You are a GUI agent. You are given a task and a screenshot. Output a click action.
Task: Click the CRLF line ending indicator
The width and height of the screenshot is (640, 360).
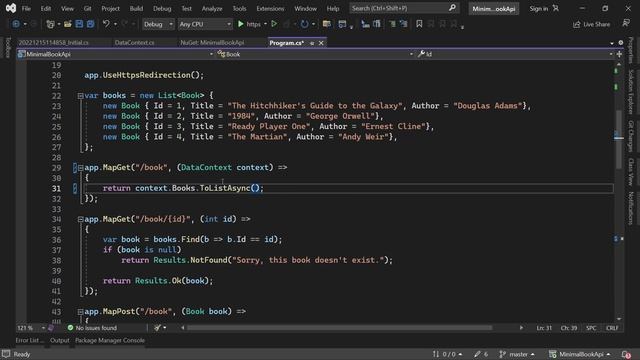pyautogui.click(x=612, y=328)
